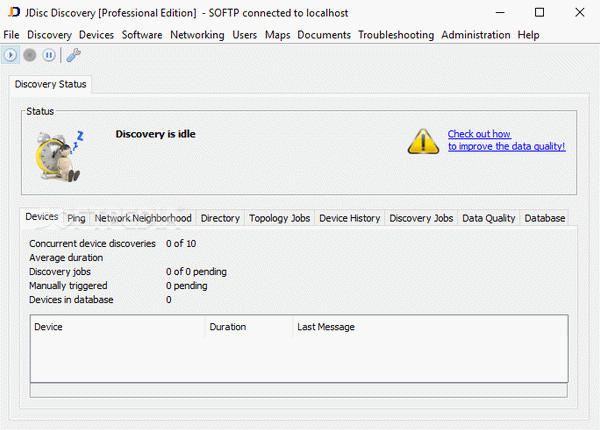Switch to the Device History tab

(x=349, y=218)
